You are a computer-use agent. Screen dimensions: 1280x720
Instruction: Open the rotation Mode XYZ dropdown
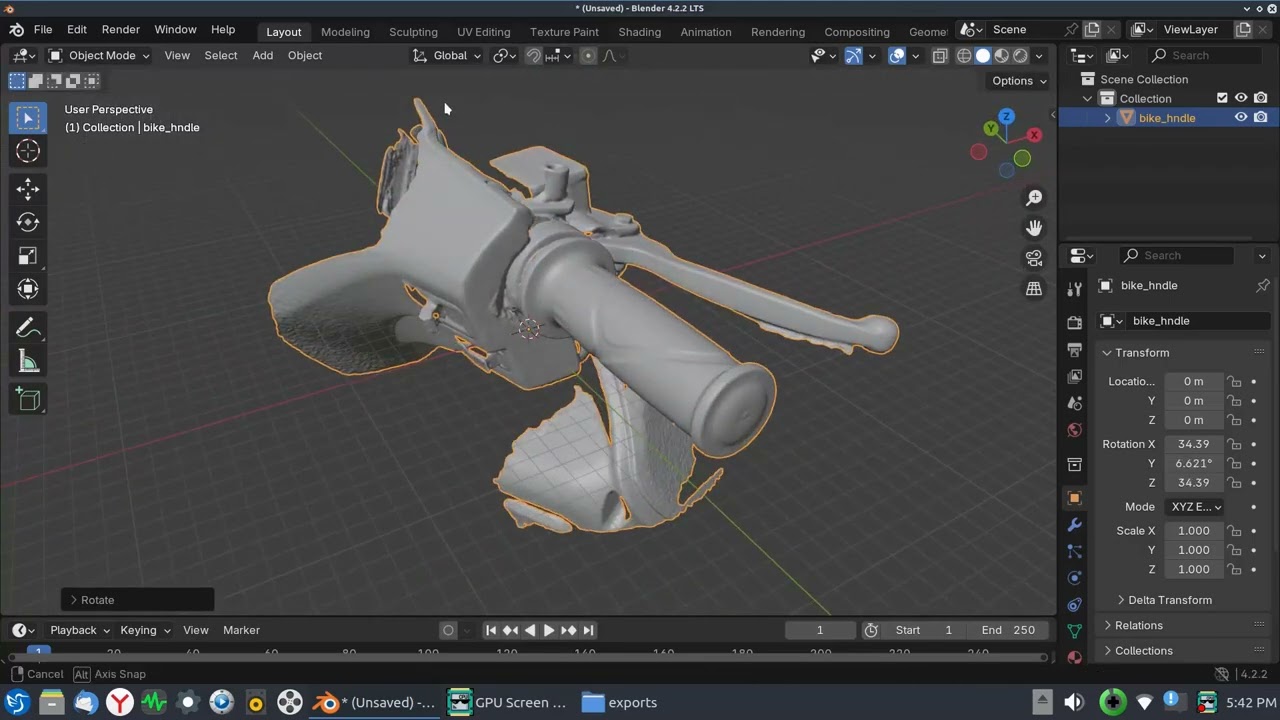1196,507
